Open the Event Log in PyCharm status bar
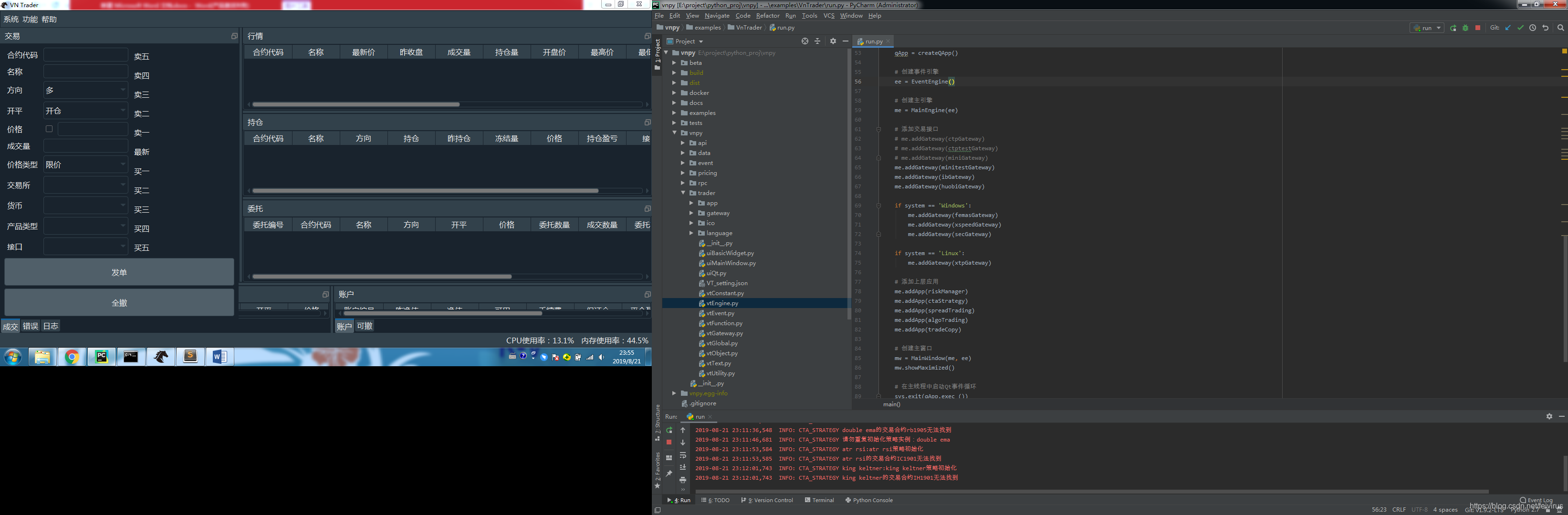Viewport: 1568px width, 515px height. (1537, 500)
